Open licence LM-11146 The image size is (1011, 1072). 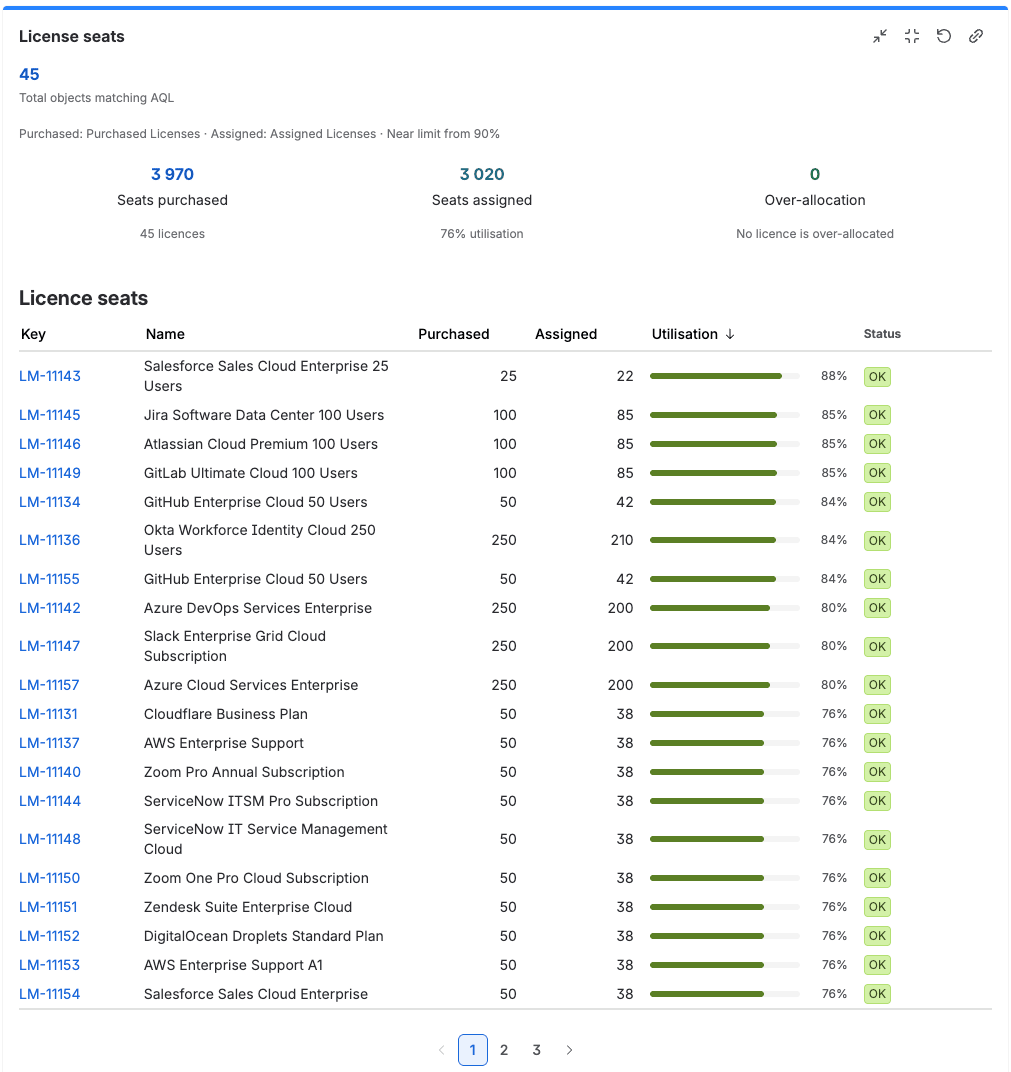50,444
